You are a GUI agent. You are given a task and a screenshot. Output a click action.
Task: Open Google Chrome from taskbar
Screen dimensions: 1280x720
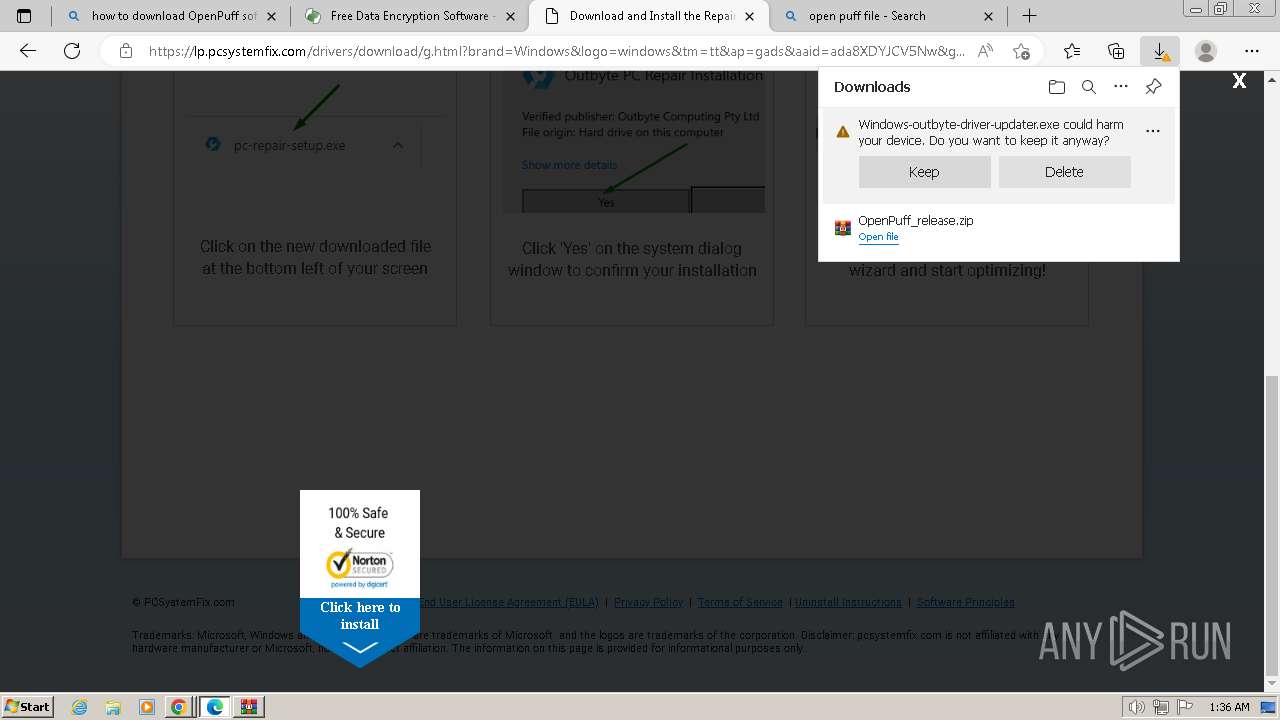coord(179,707)
